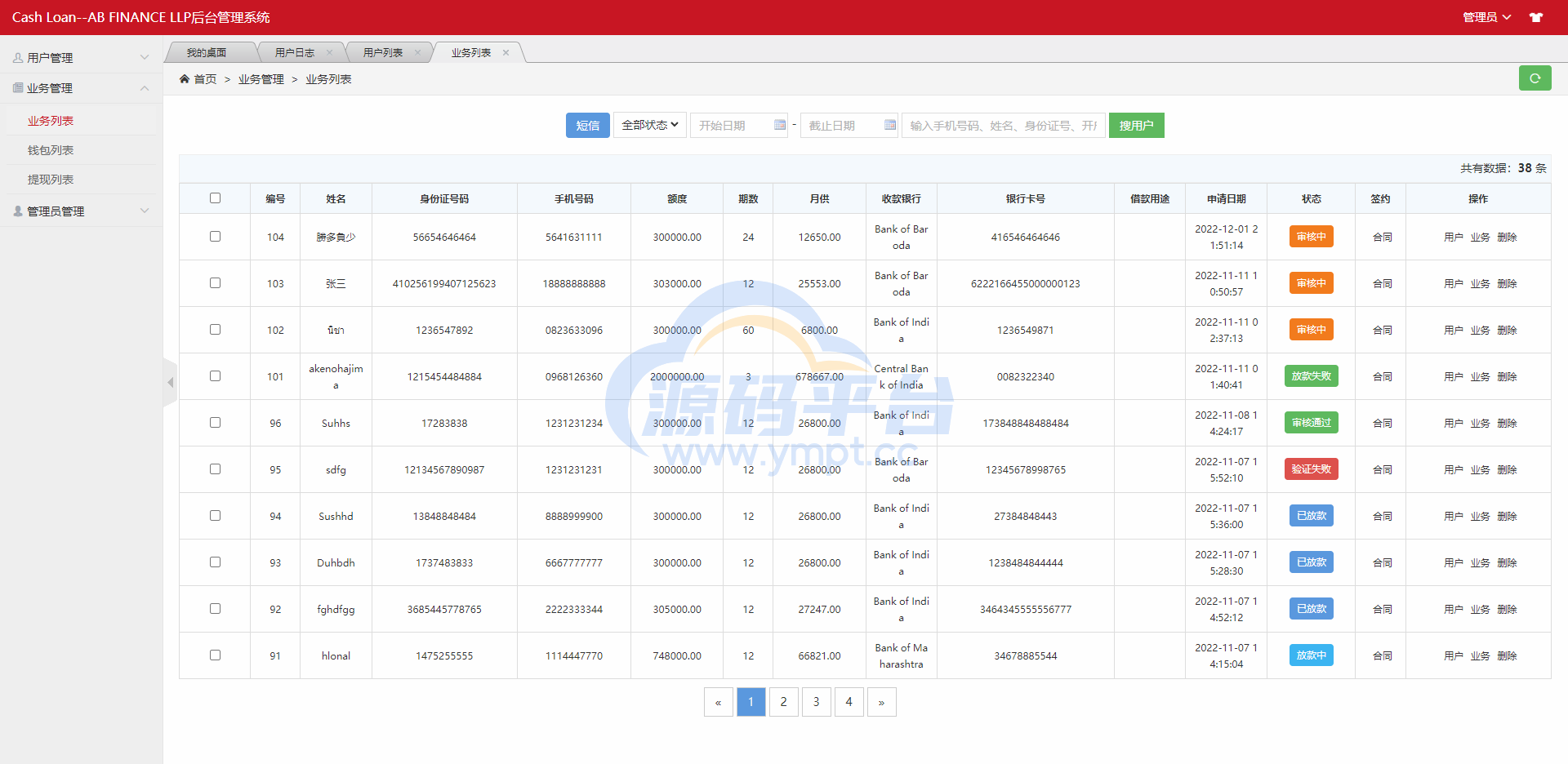
Task: Click the user icon beside 用户管理
Action: (x=18, y=57)
